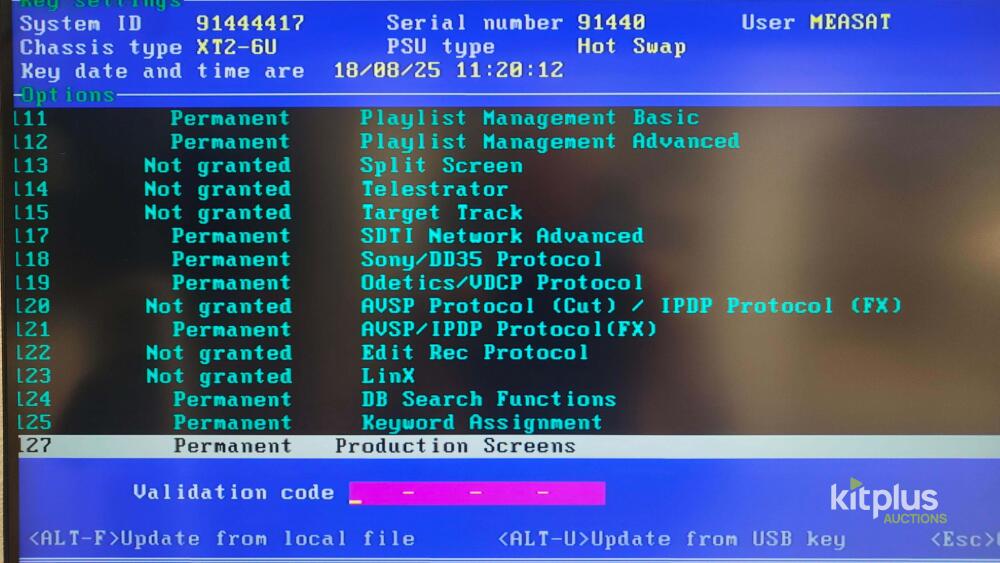1000x563 pixels.
Task: Select the DB Search Functions option row
Action: pyautogui.click(x=507, y=399)
